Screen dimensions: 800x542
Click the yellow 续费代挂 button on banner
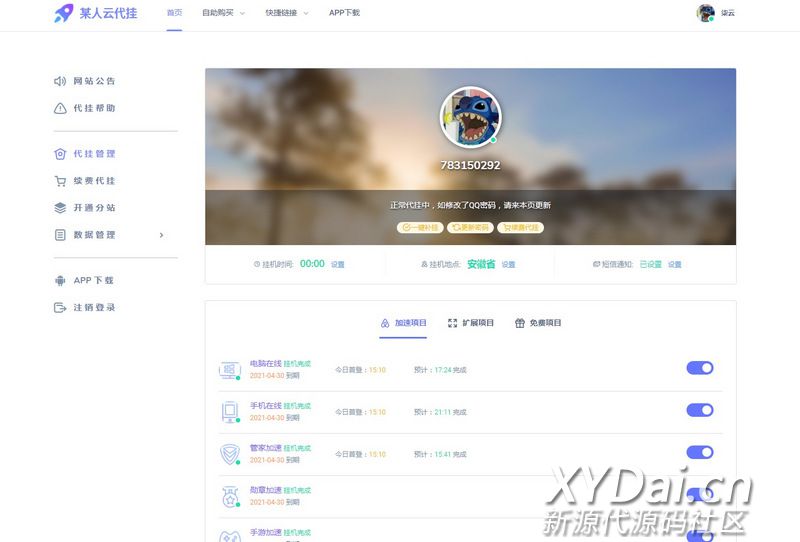click(x=520, y=228)
